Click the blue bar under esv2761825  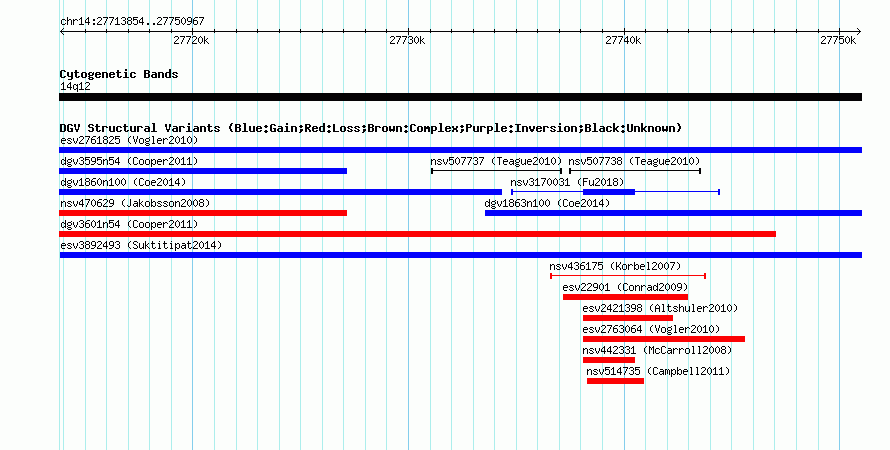(x=460, y=150)
